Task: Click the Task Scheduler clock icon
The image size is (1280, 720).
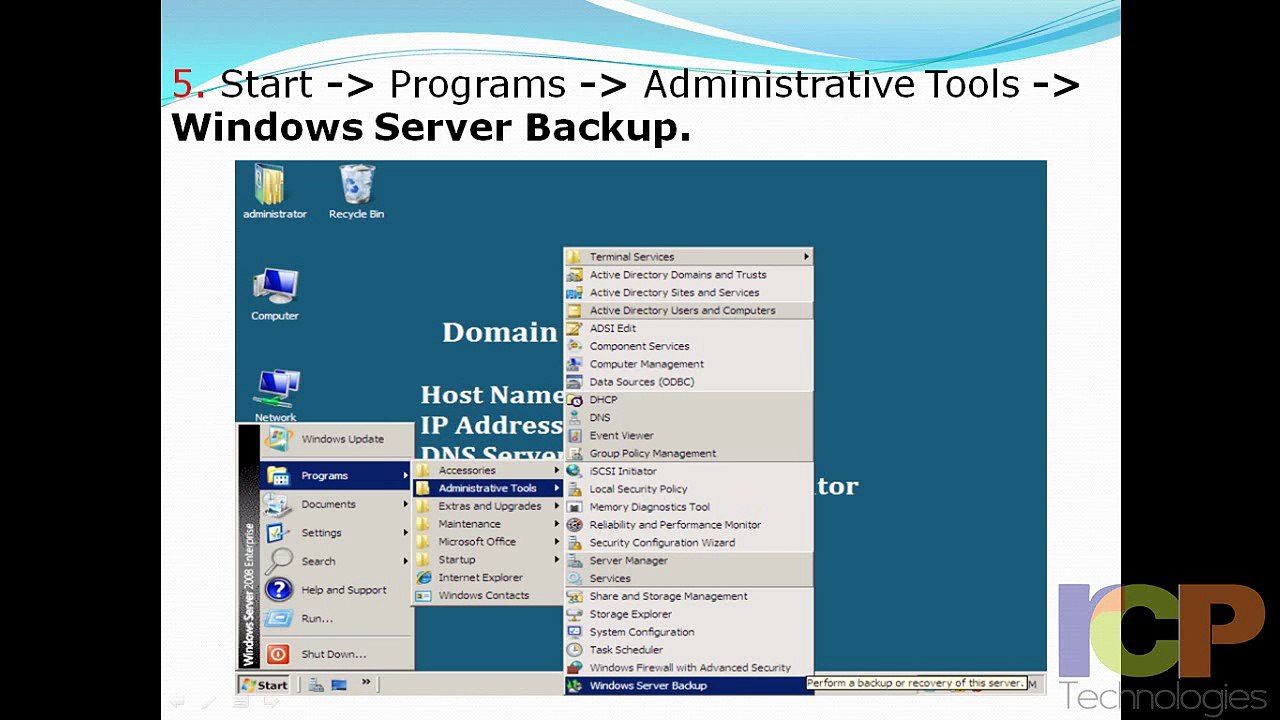Action: 574,650
